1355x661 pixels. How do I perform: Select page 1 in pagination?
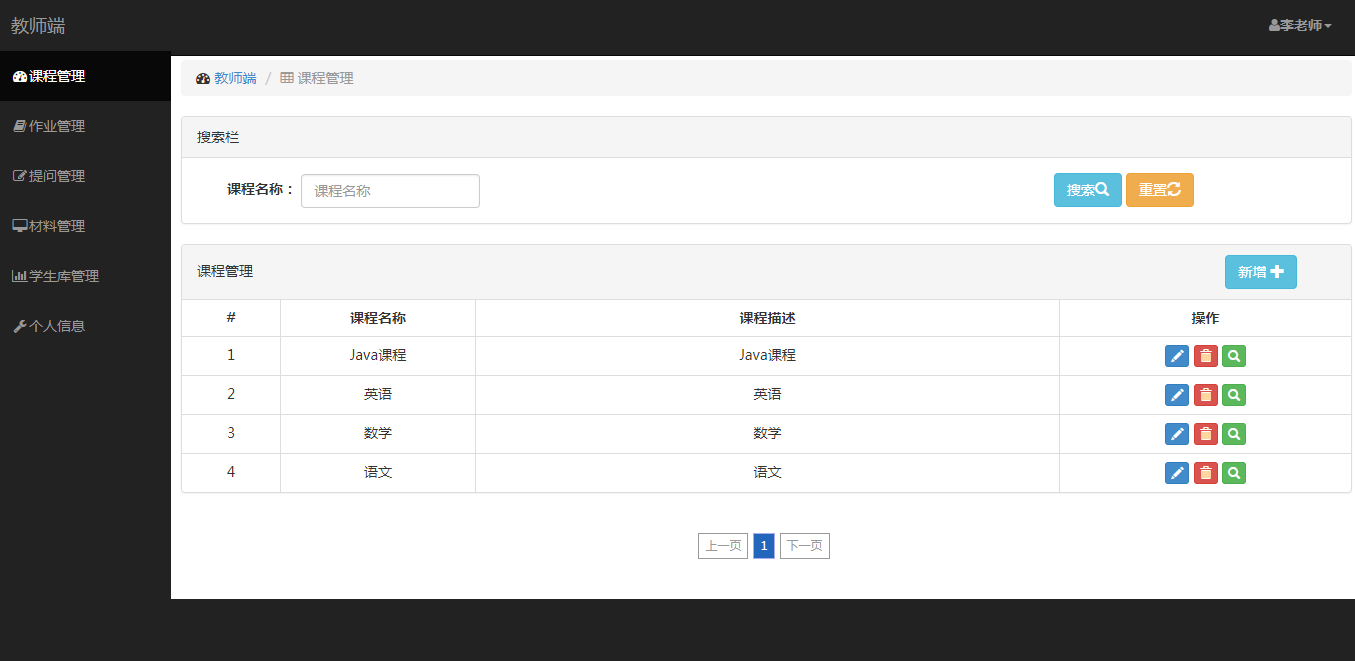coord(764,546)
